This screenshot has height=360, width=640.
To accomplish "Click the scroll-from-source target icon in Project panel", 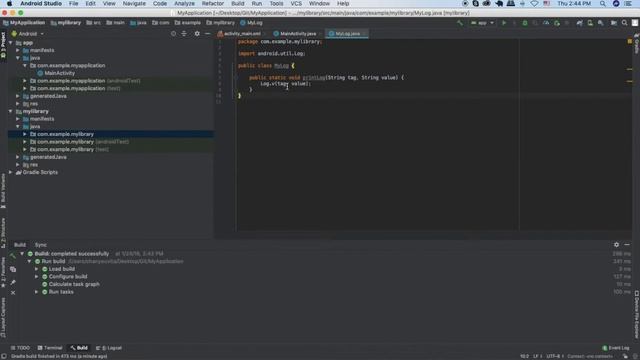I will tap(173, 33).
